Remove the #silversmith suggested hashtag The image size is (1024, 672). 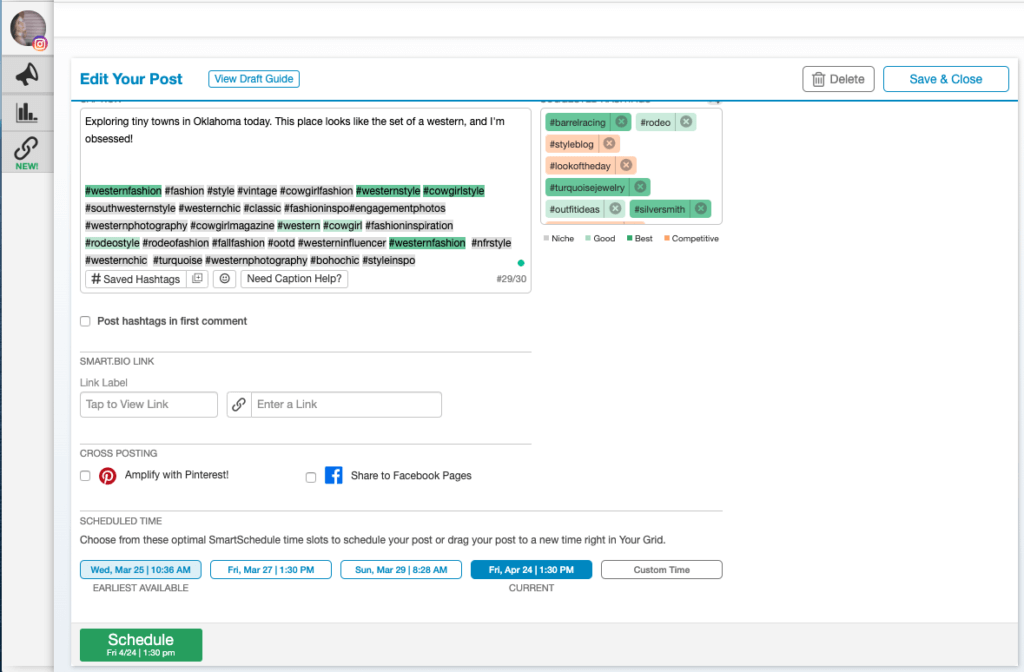(701, 209)
